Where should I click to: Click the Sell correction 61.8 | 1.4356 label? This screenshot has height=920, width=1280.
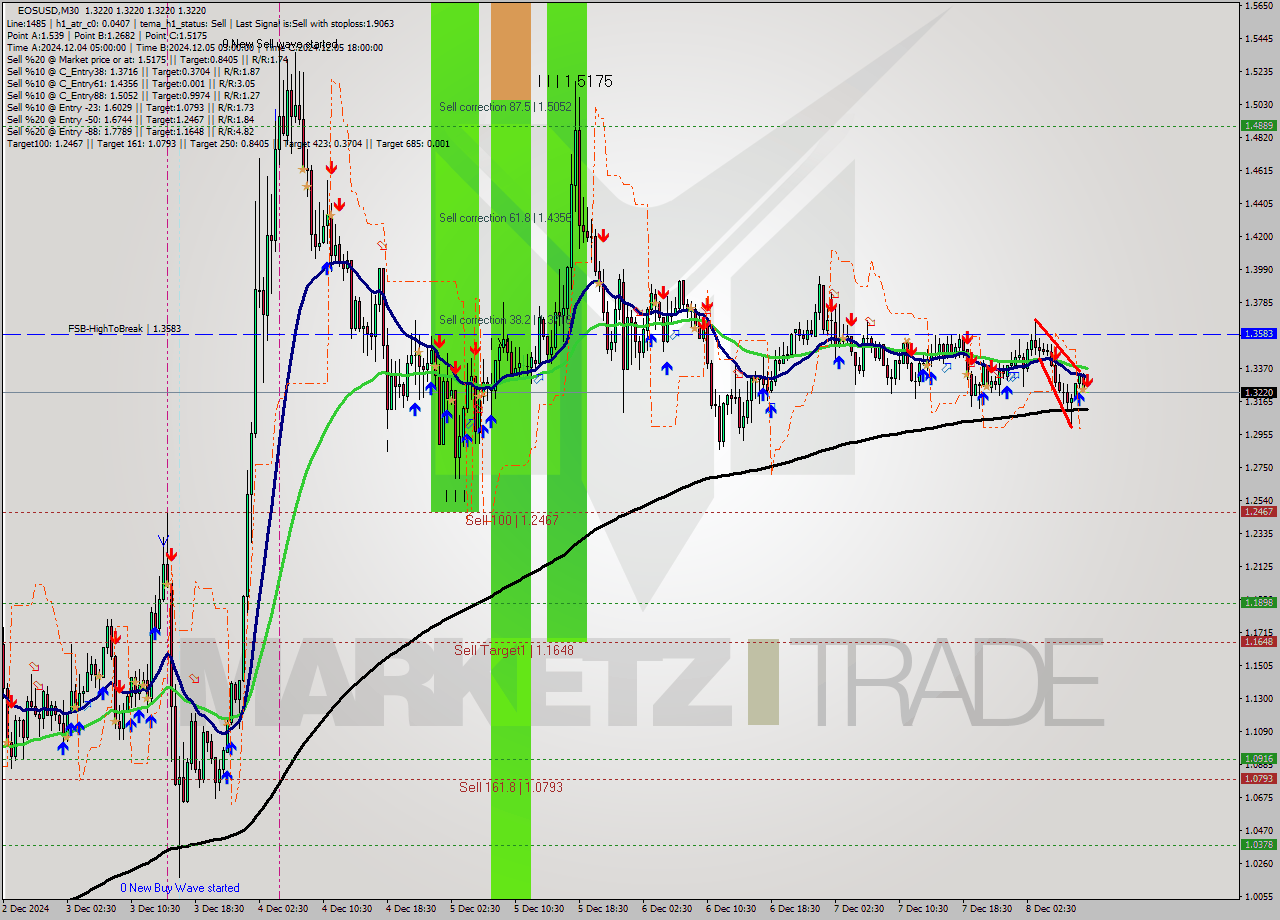point(505,218)
